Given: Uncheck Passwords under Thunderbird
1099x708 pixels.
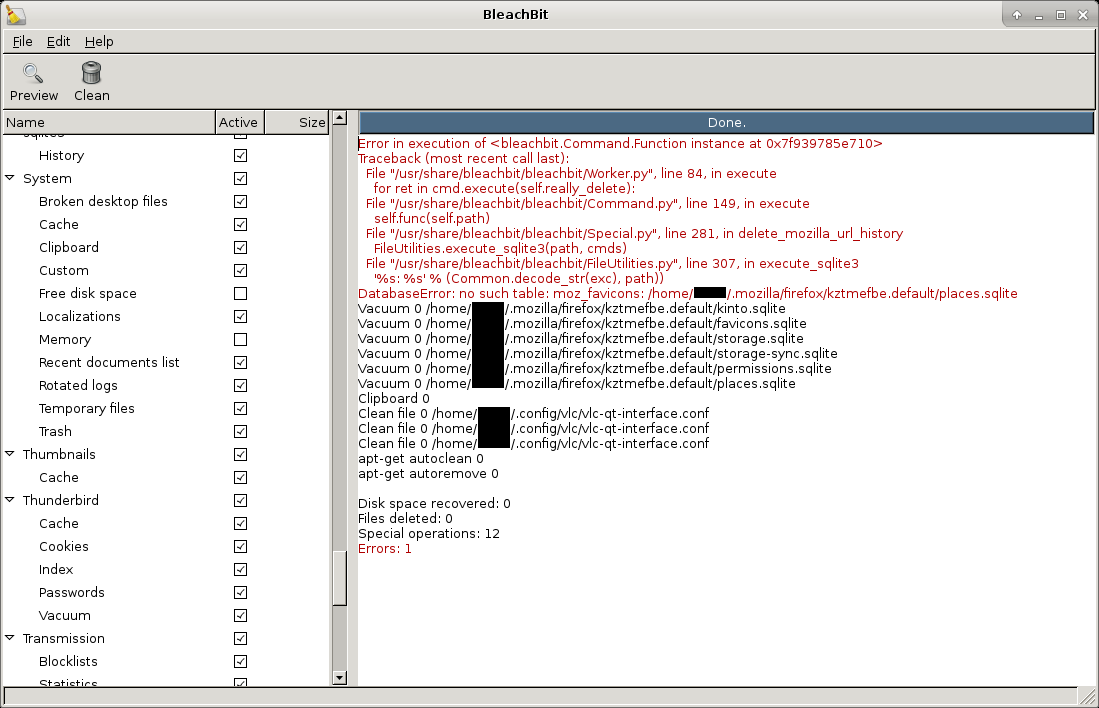Looking at the screenshot, I should pos(240,592).
